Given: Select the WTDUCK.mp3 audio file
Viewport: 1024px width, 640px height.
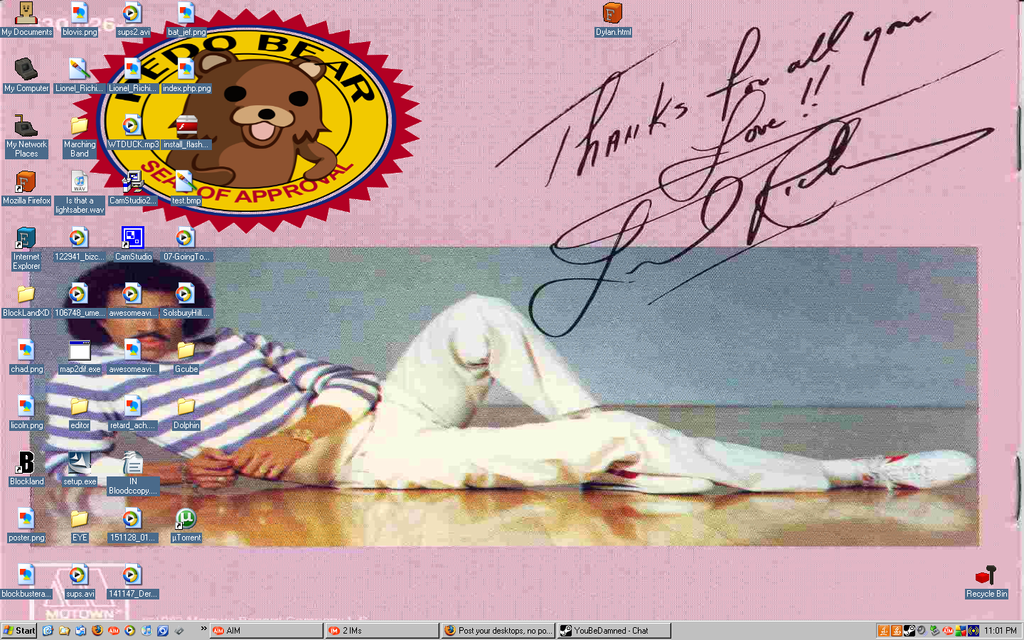Looking at the screenshot, I should point(133,132).
